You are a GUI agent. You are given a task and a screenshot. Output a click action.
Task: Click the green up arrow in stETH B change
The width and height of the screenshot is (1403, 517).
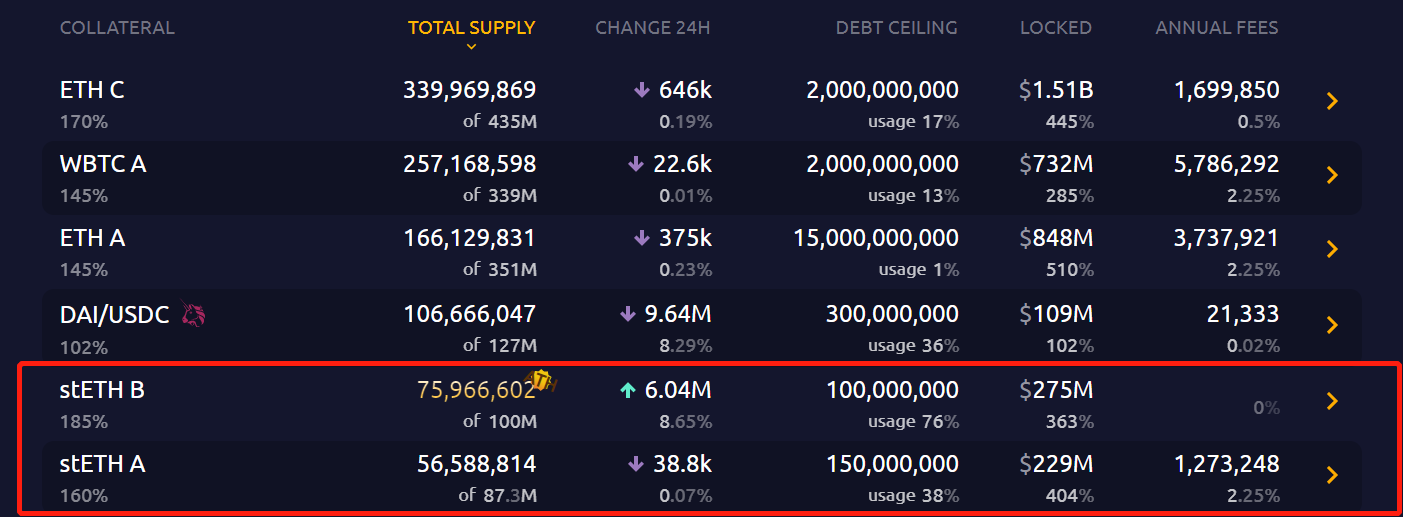(628, 390)
